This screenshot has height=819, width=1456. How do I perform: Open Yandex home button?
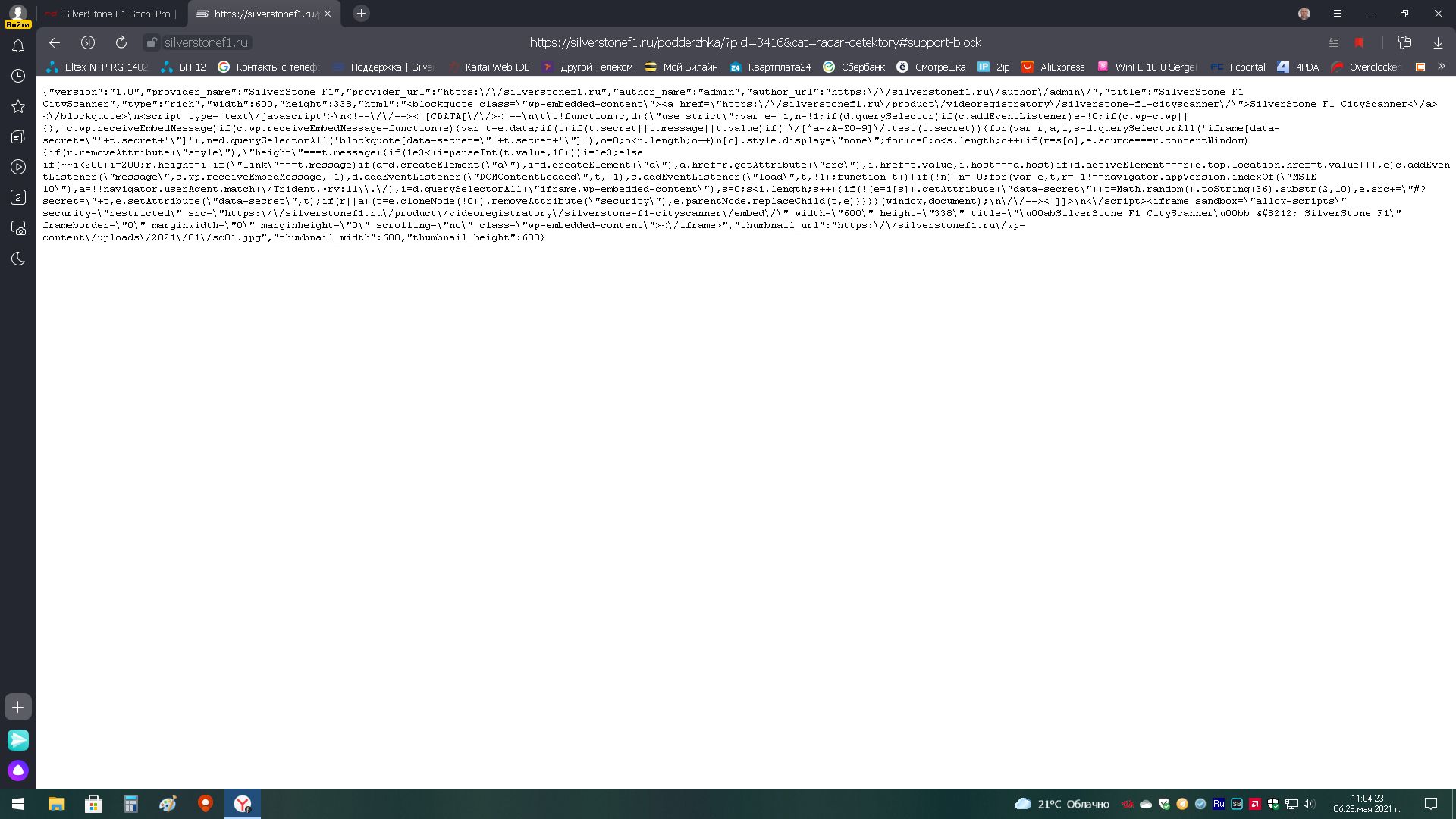click(x=88, y=42)
